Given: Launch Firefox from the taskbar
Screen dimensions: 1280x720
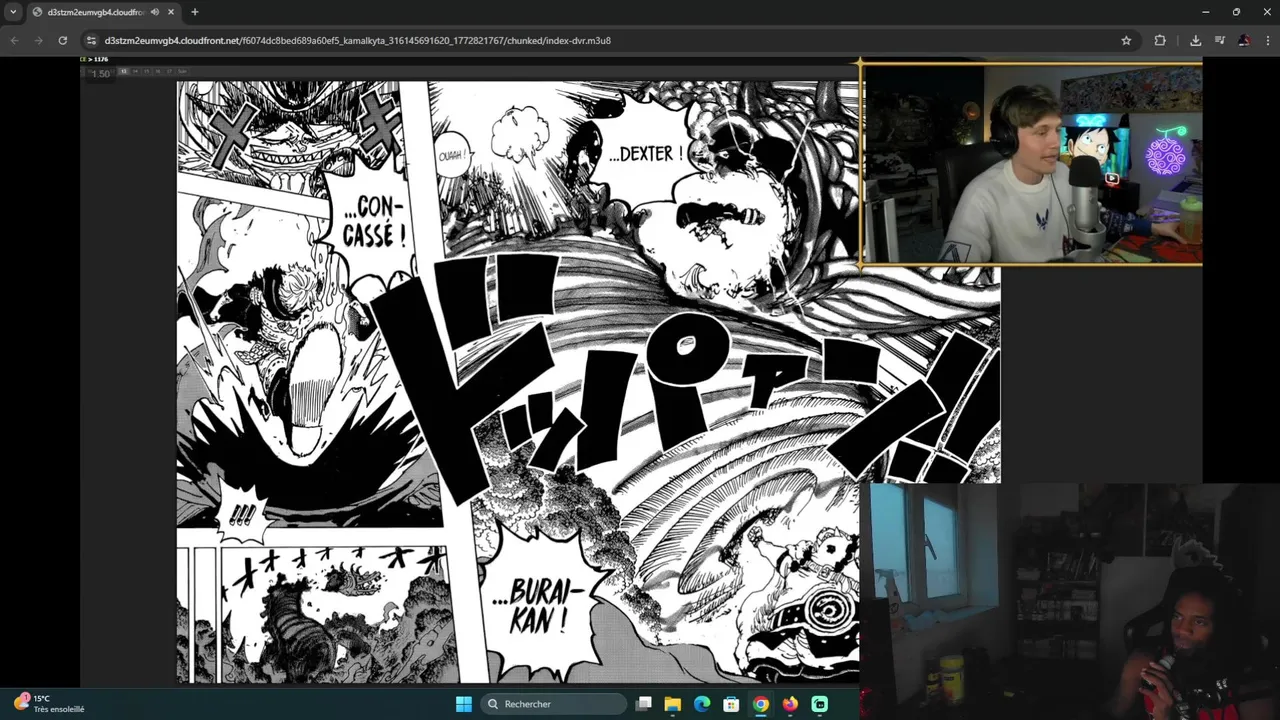Looking at the screenshot, I should pyautogui.click(x=790, y=704).
